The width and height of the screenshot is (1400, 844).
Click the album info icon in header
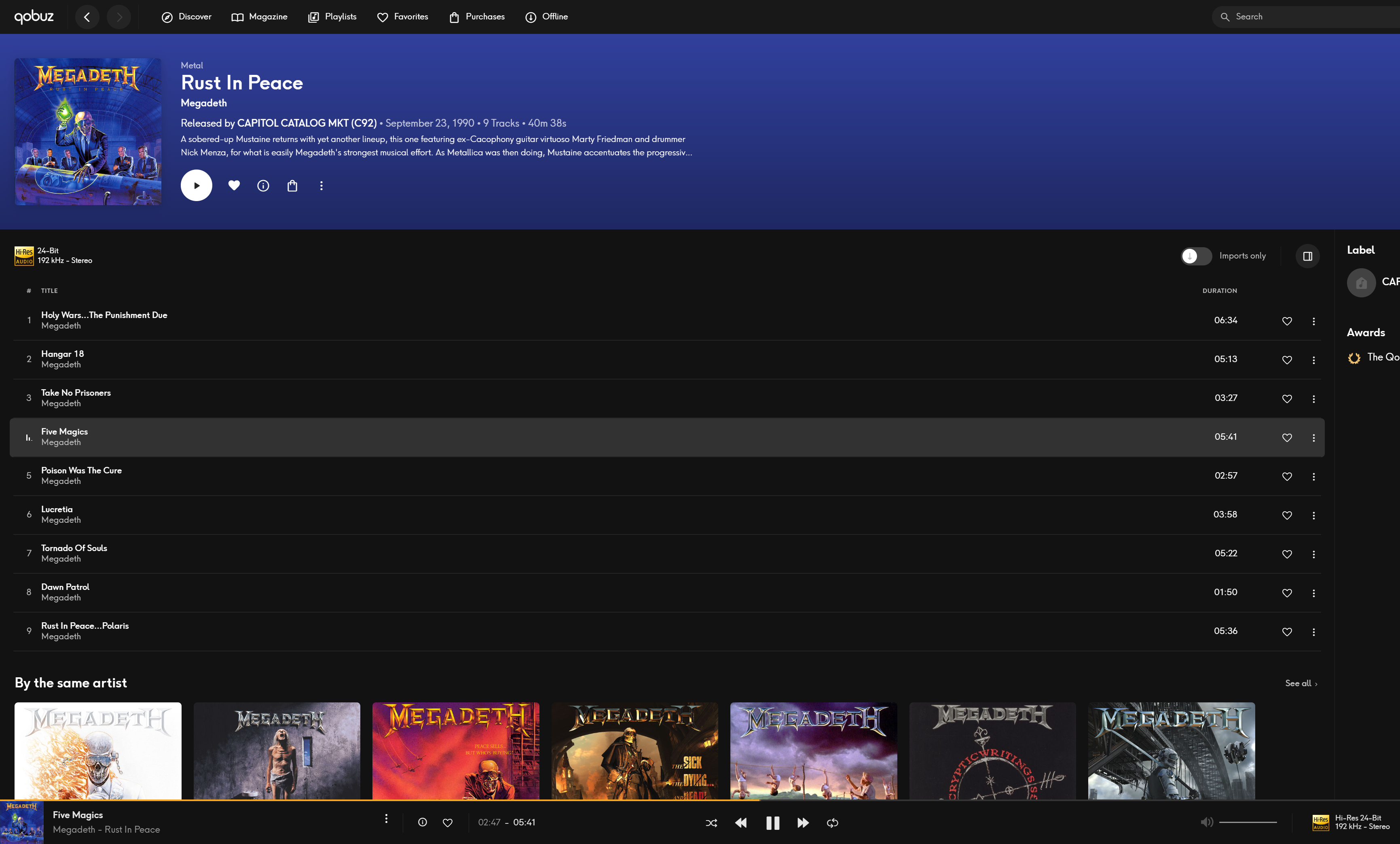(263, 185)
